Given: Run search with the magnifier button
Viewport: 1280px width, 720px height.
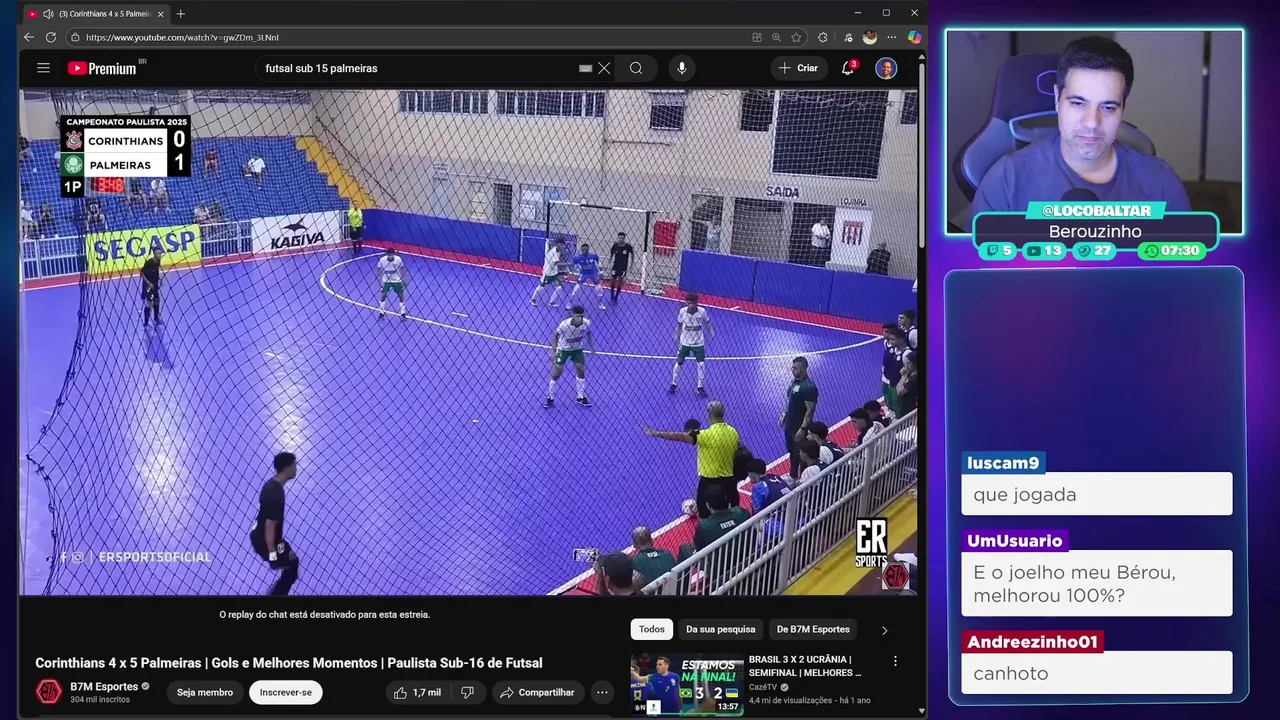Looking at the screenshot, I should point(636,68).
